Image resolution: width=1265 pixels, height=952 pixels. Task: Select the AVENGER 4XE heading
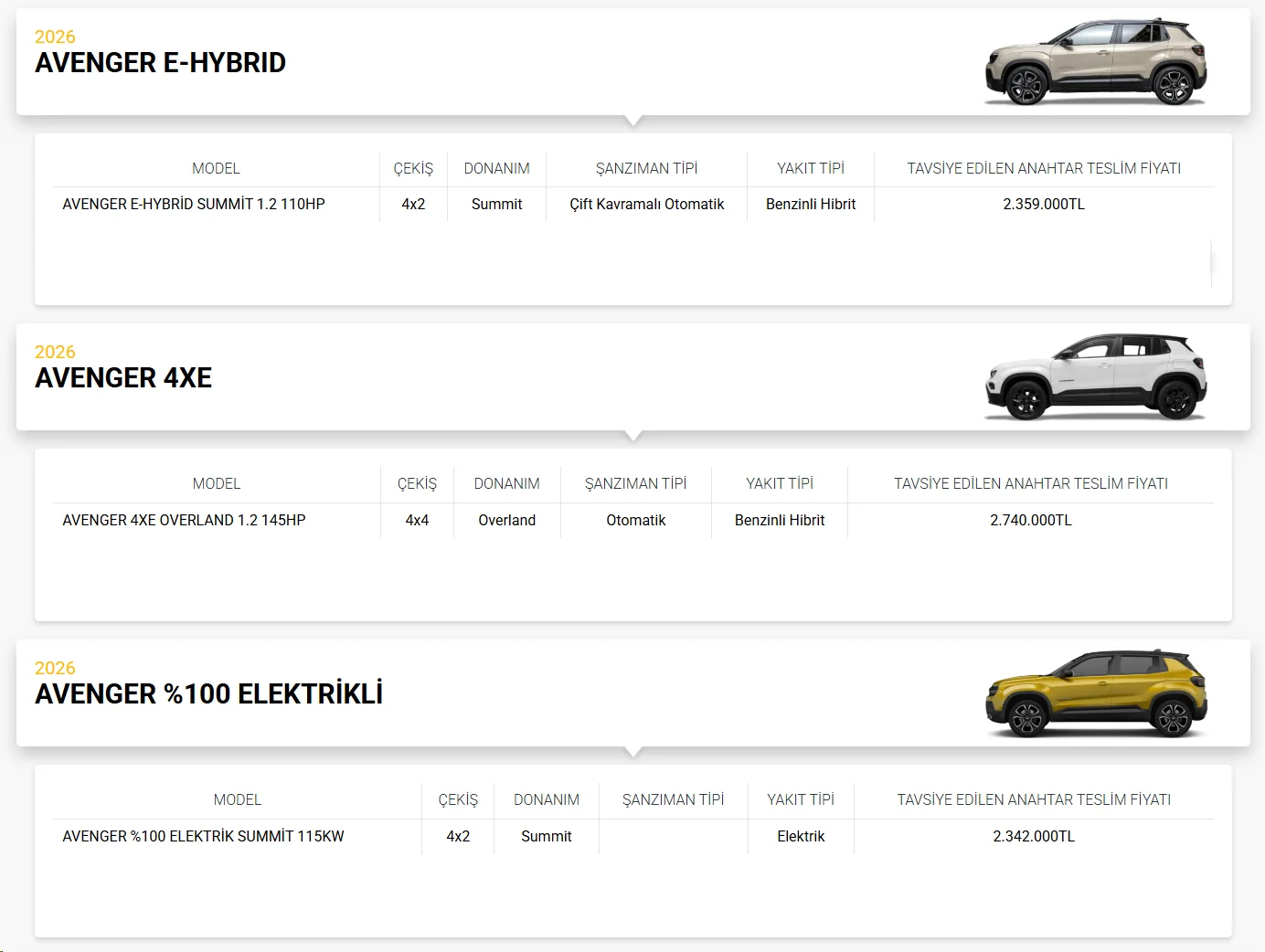click(x=123, y=377)
